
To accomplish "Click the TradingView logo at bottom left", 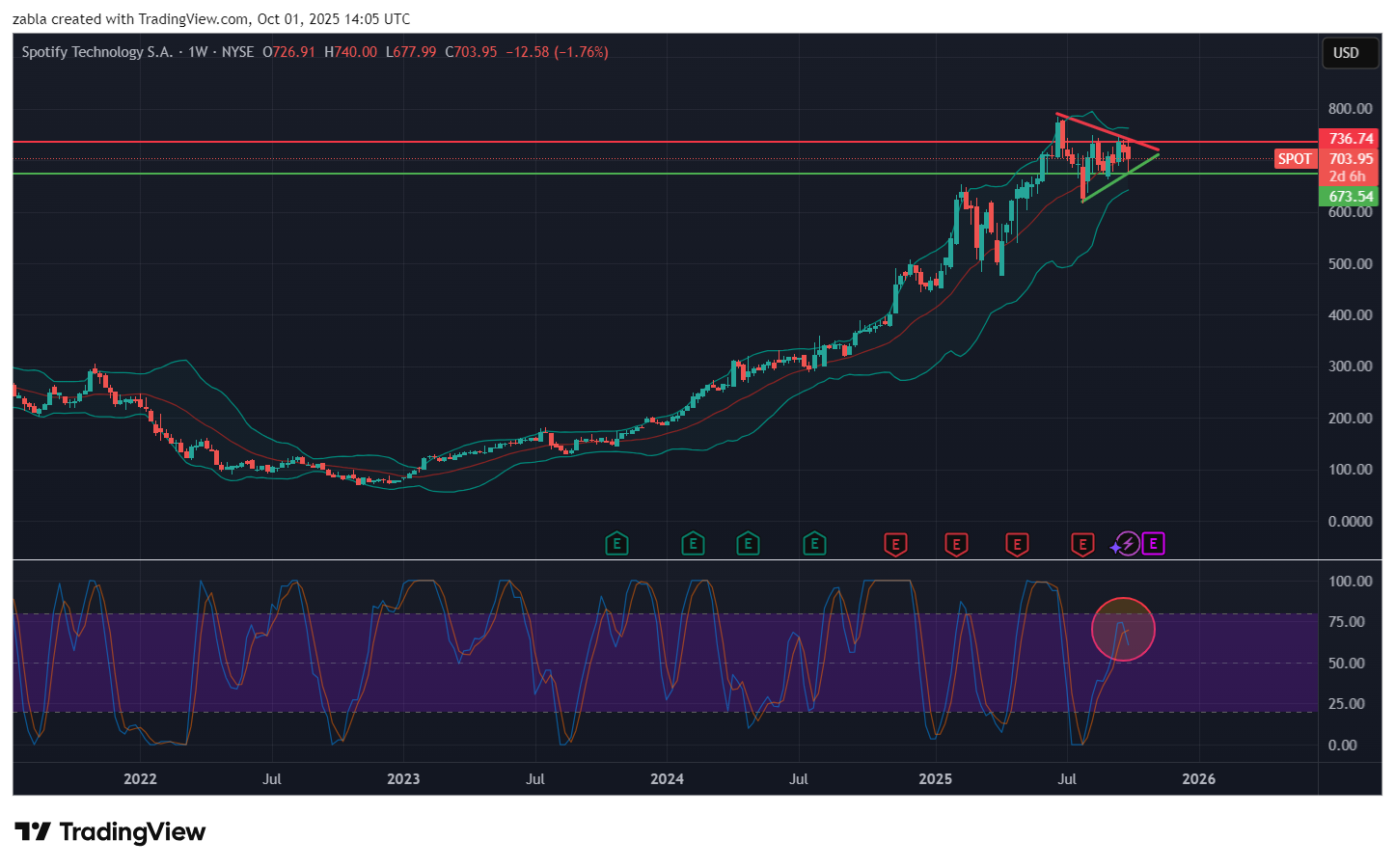I will (110, 832).
